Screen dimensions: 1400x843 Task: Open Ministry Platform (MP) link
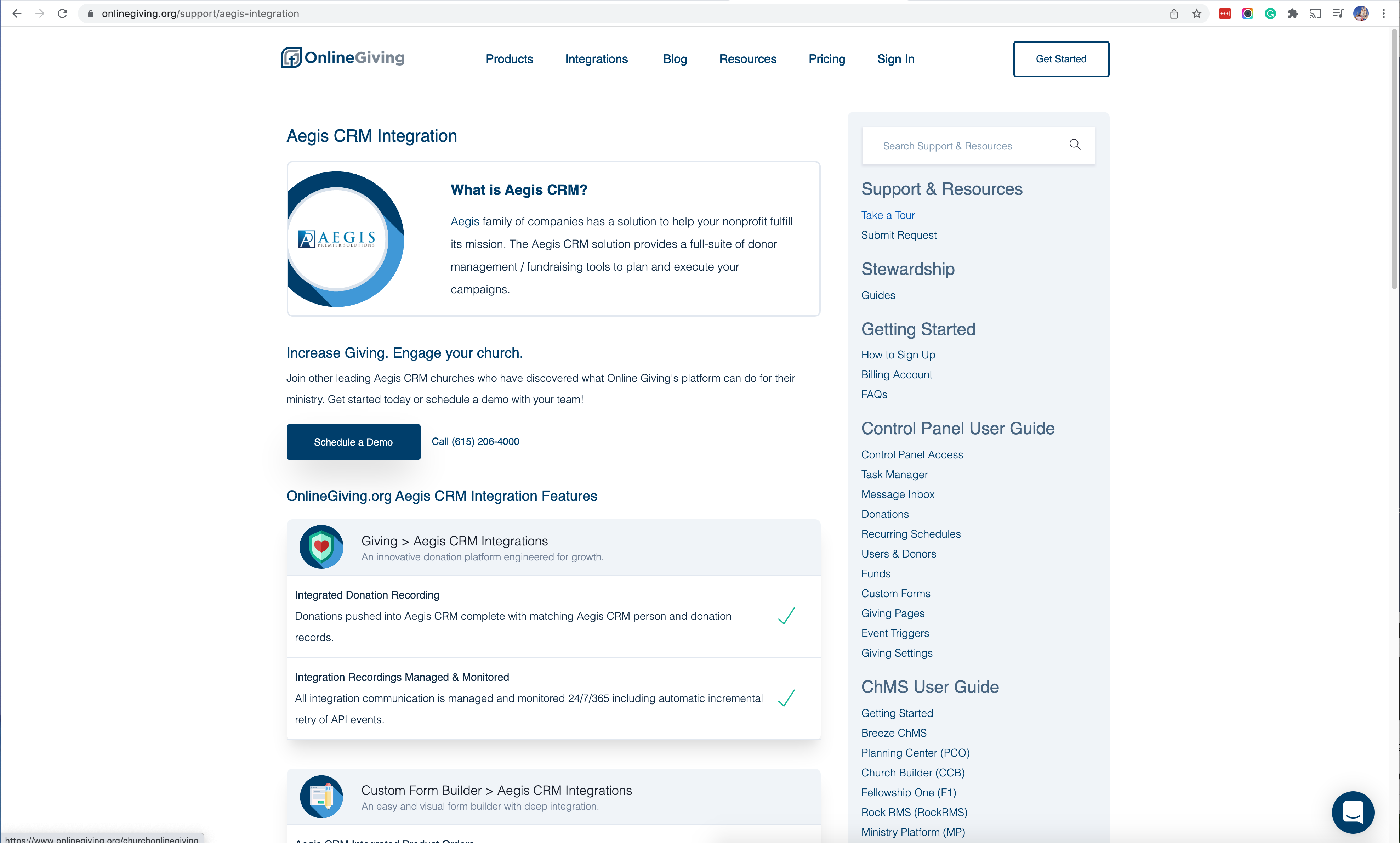pyautogui.click(x=913, y=833)
